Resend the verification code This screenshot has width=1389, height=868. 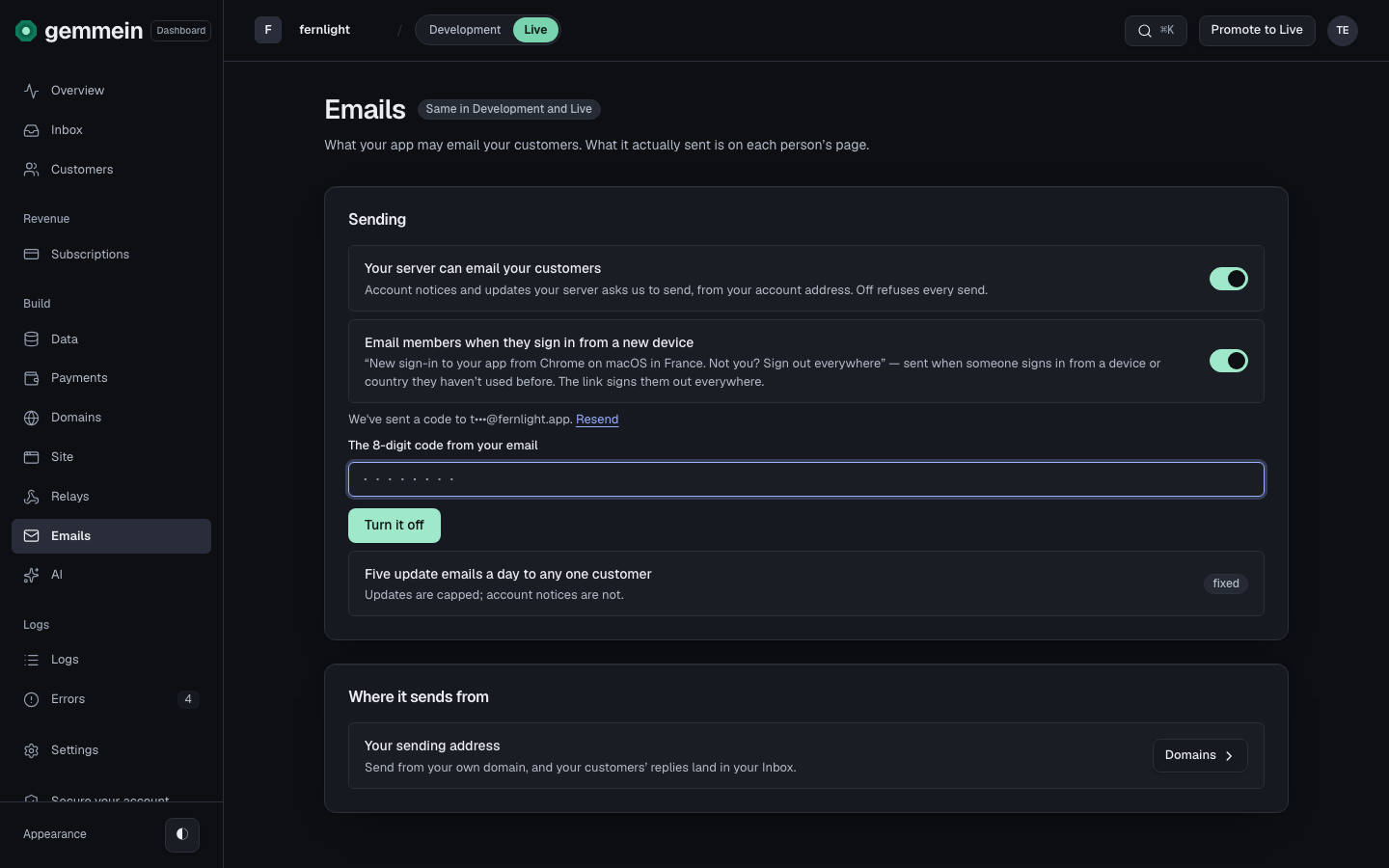[x=597, y=420]
